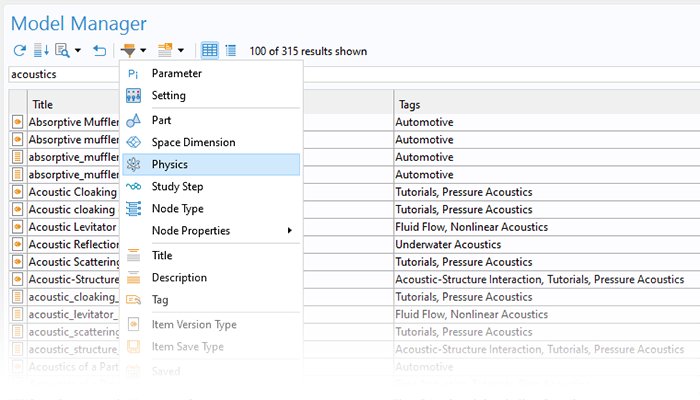The image size is (700, 400).
Task: Select the acoustic_cloaking_ file title
Action: [x=74, y=297]
